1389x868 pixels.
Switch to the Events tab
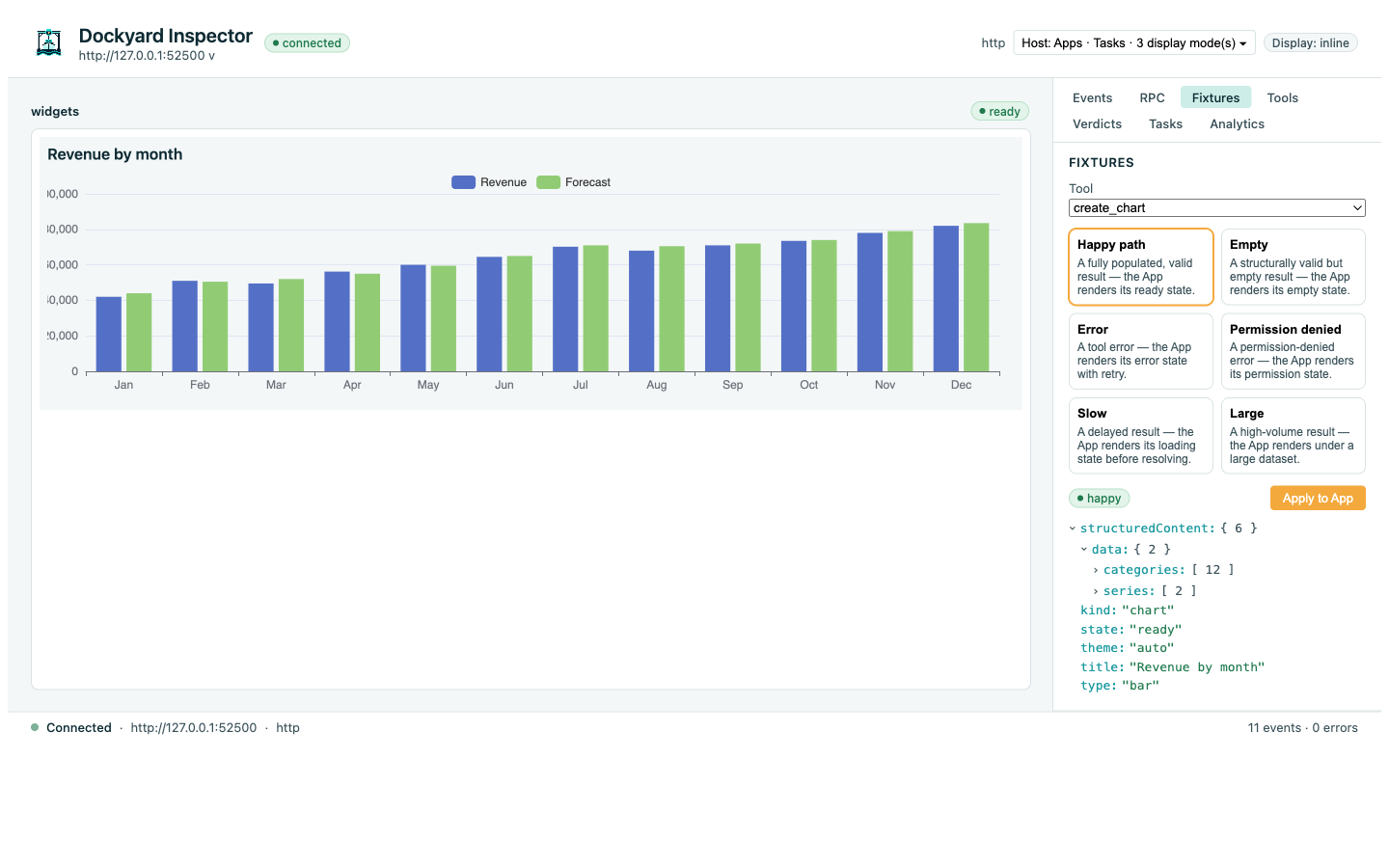pyautogui.click(x=1092, y=97)
